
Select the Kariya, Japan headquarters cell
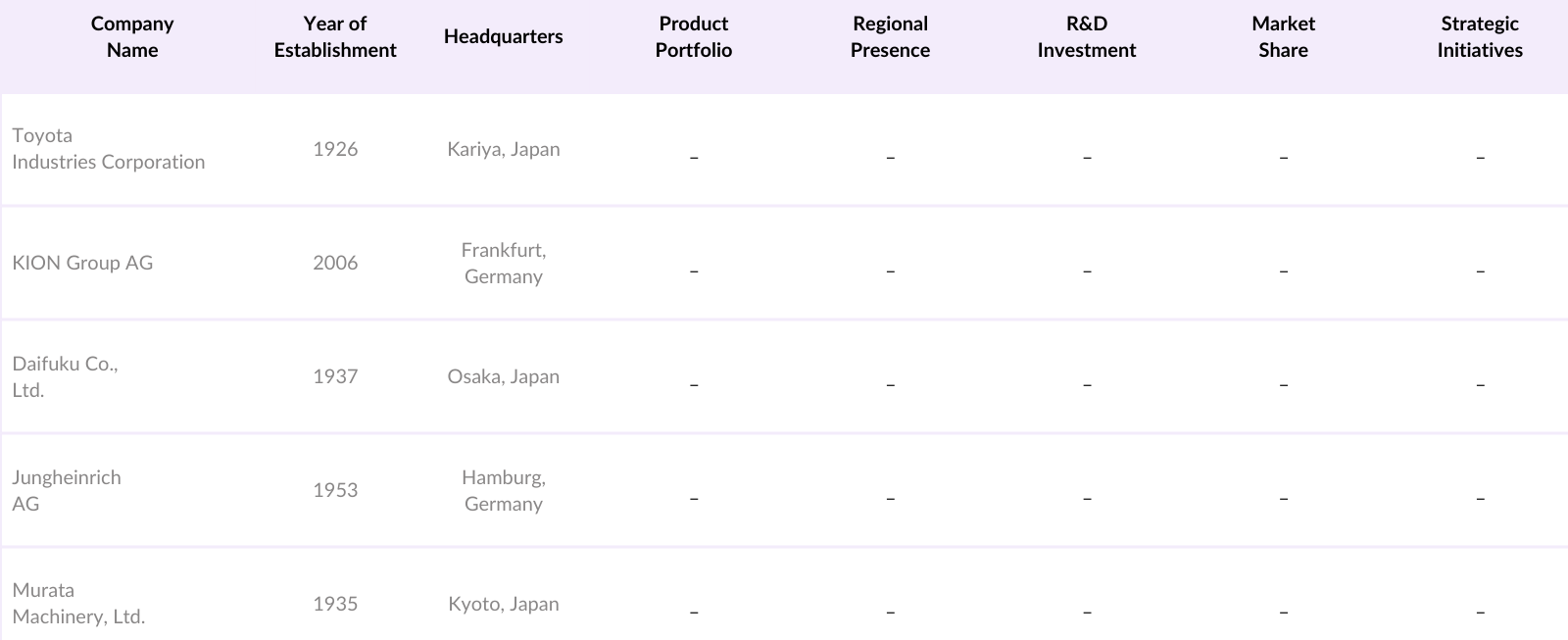tap(504, 149)
